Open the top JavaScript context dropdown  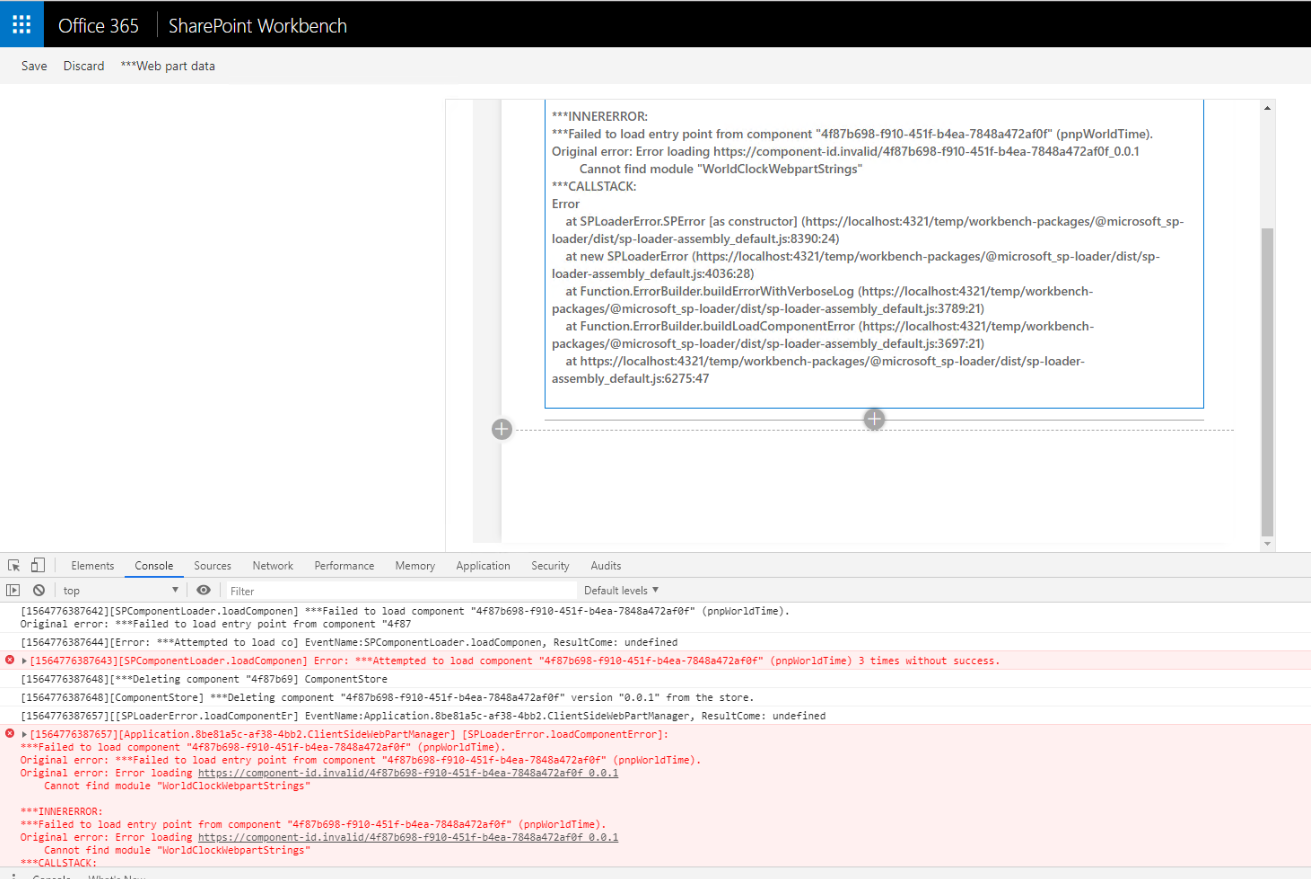point(120,591)
